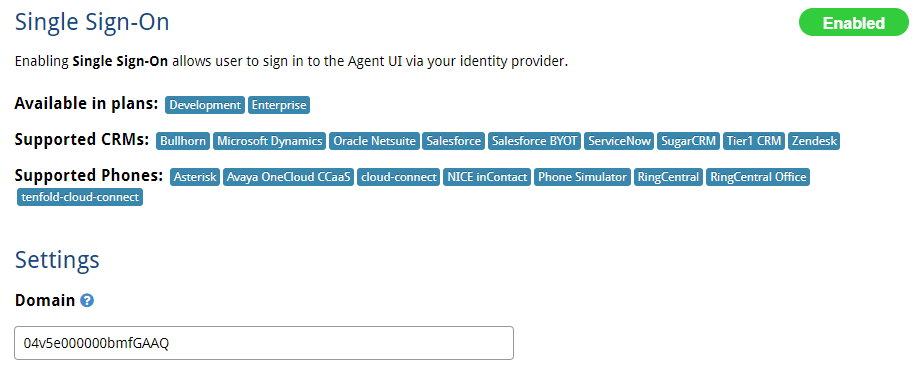Click the ServiceNow tag
This screenshot has width=918, height=368.
[x=619, y=141]
